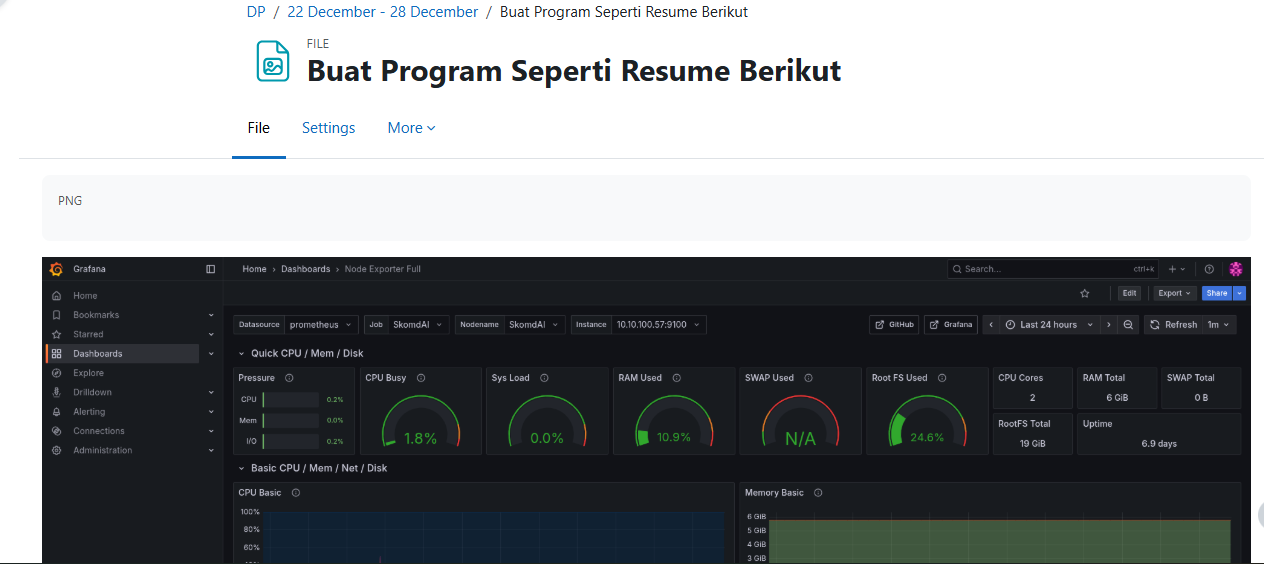Show CPU Busy panel info icon

point(421,378)
